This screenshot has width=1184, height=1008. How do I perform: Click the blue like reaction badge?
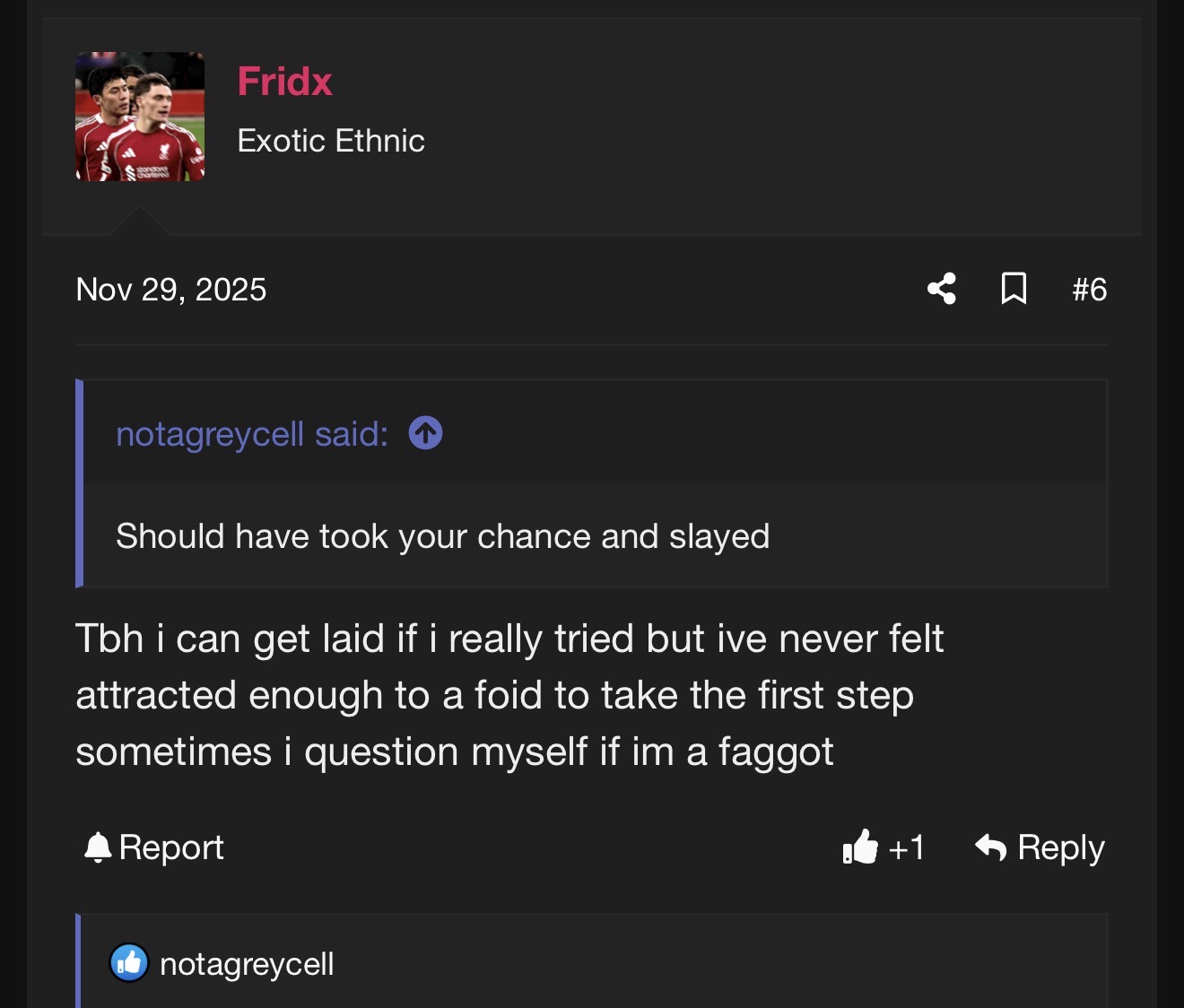pyautogui.click(x=129, y=963)
